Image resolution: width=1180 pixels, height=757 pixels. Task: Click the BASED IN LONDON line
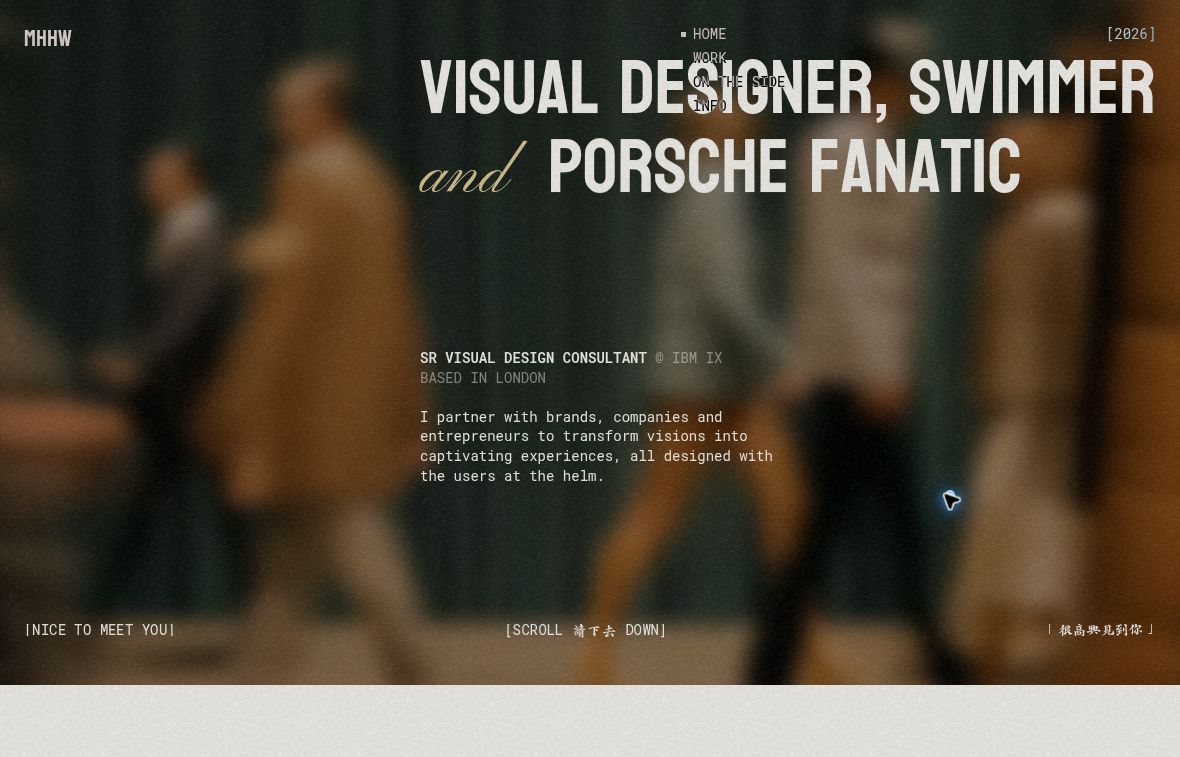pyautogui.click(x=482, y=378)
